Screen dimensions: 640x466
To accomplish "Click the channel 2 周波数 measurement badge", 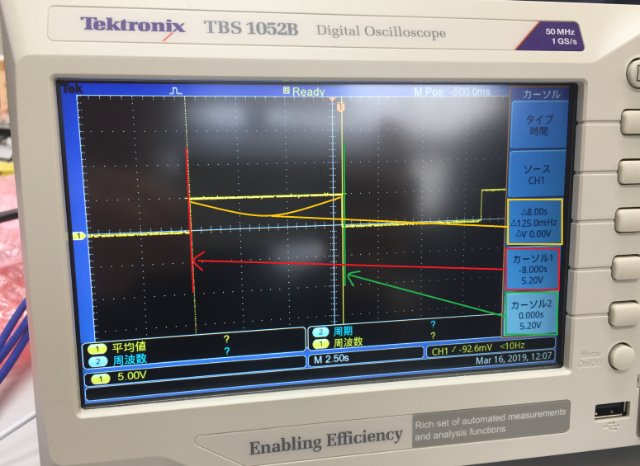I will 98,362.
